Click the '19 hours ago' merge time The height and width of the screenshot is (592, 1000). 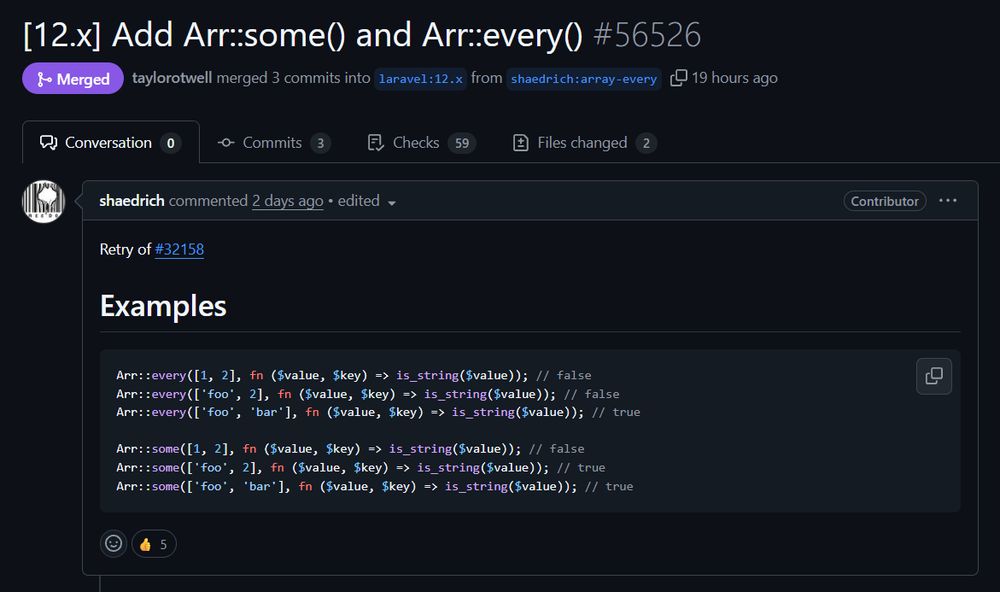(x=735, y=78)
